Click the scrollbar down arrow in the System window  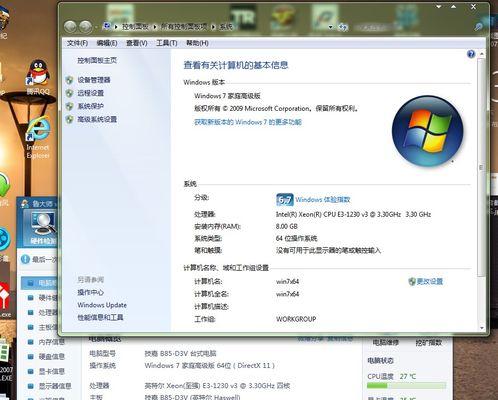[x=481, y=328]
